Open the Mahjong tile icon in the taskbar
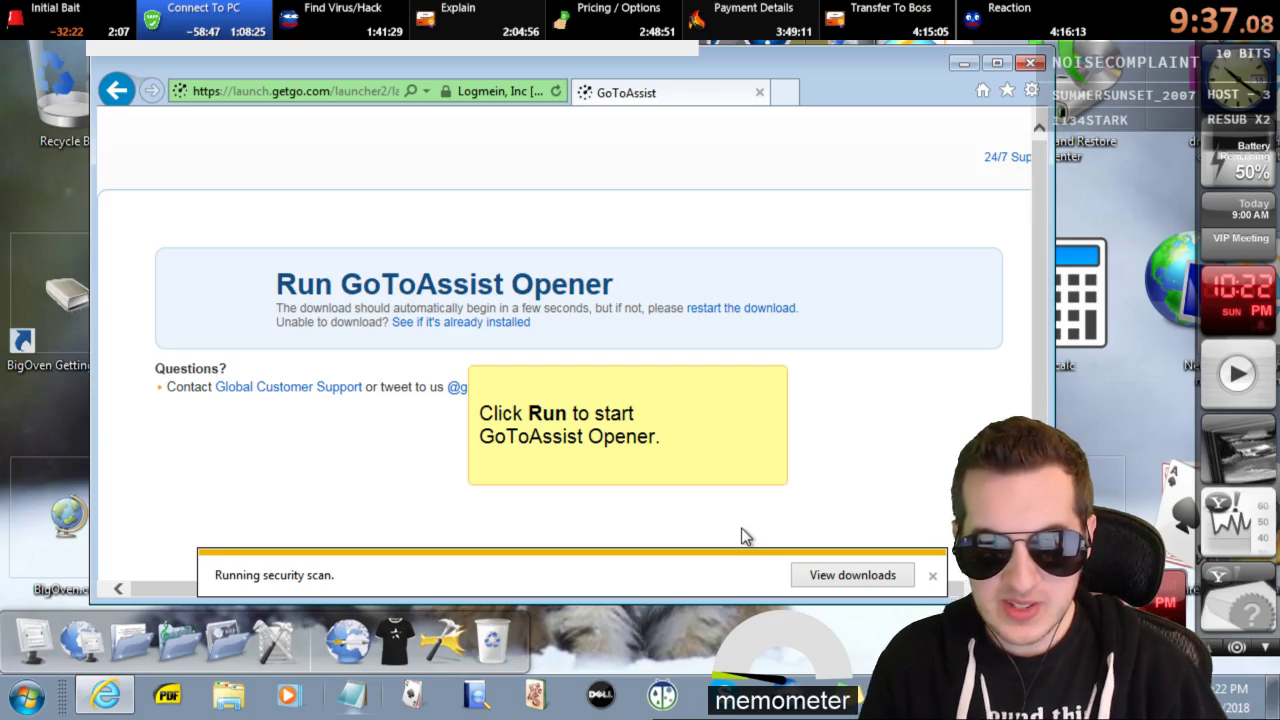 coord(536,695)
